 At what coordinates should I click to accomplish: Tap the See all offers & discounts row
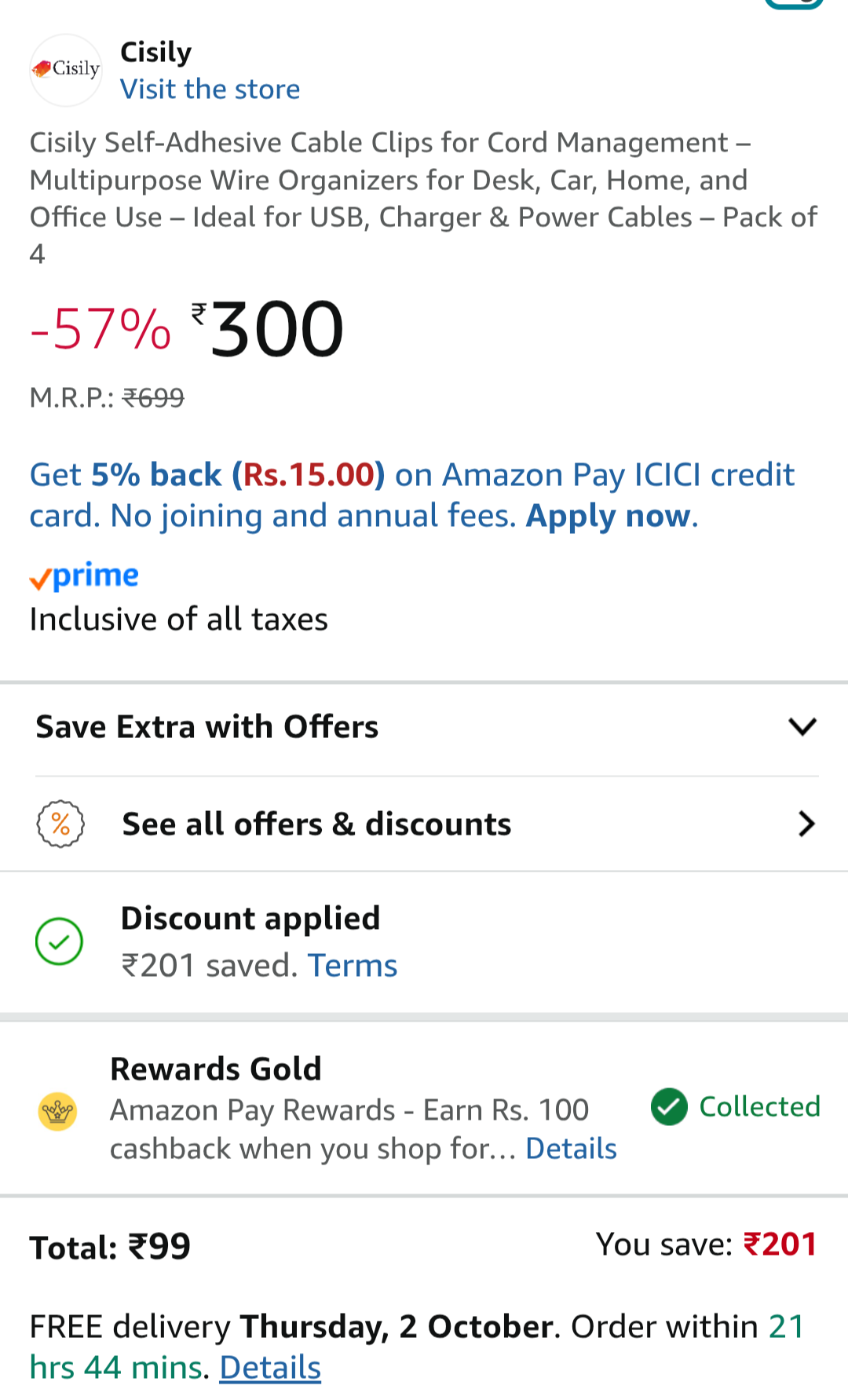coord(316,824)
